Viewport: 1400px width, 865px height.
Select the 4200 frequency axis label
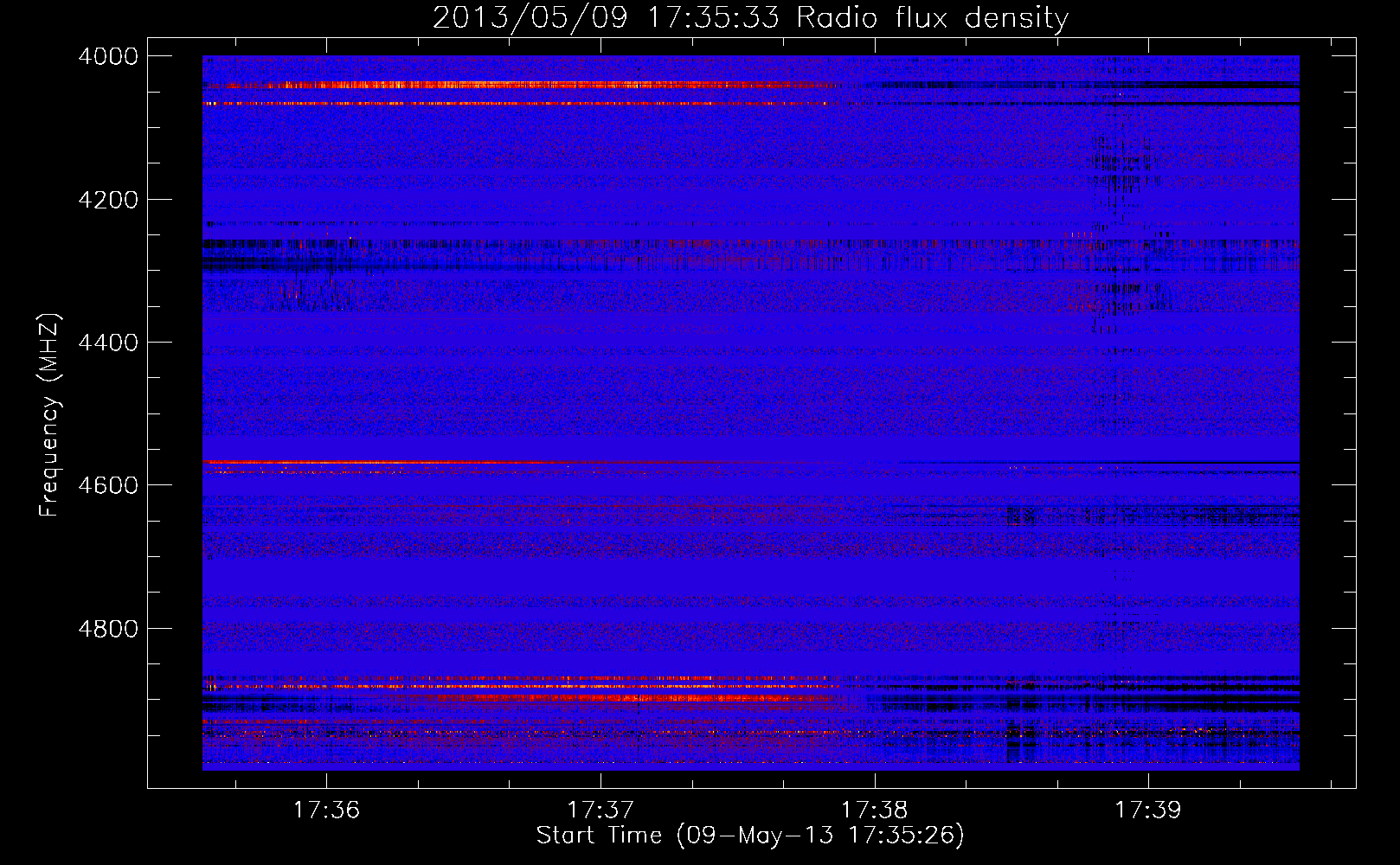point(108,200)
